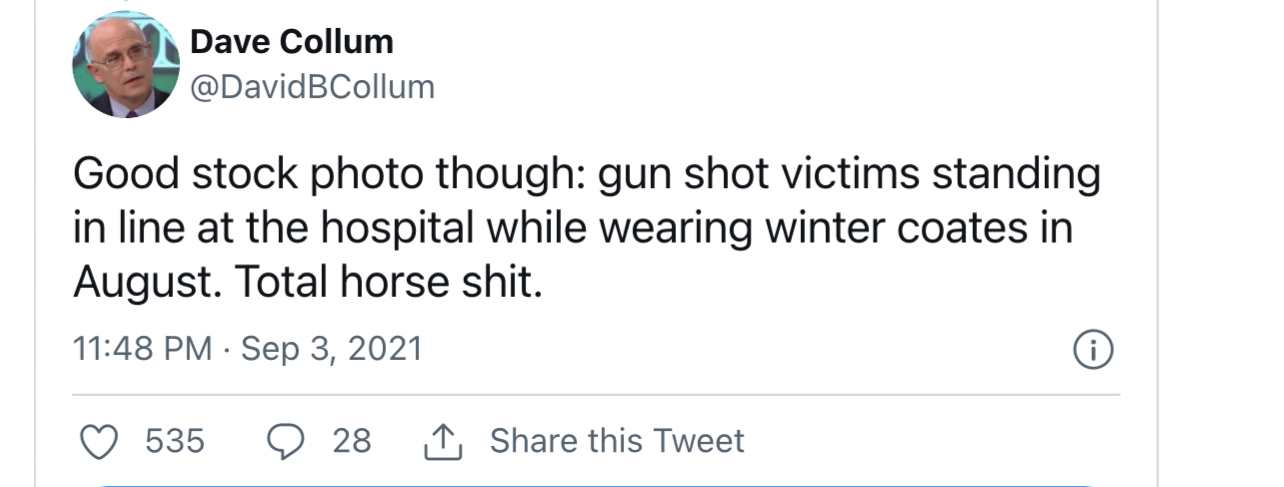Like the tweet with the heart icon

98,441
